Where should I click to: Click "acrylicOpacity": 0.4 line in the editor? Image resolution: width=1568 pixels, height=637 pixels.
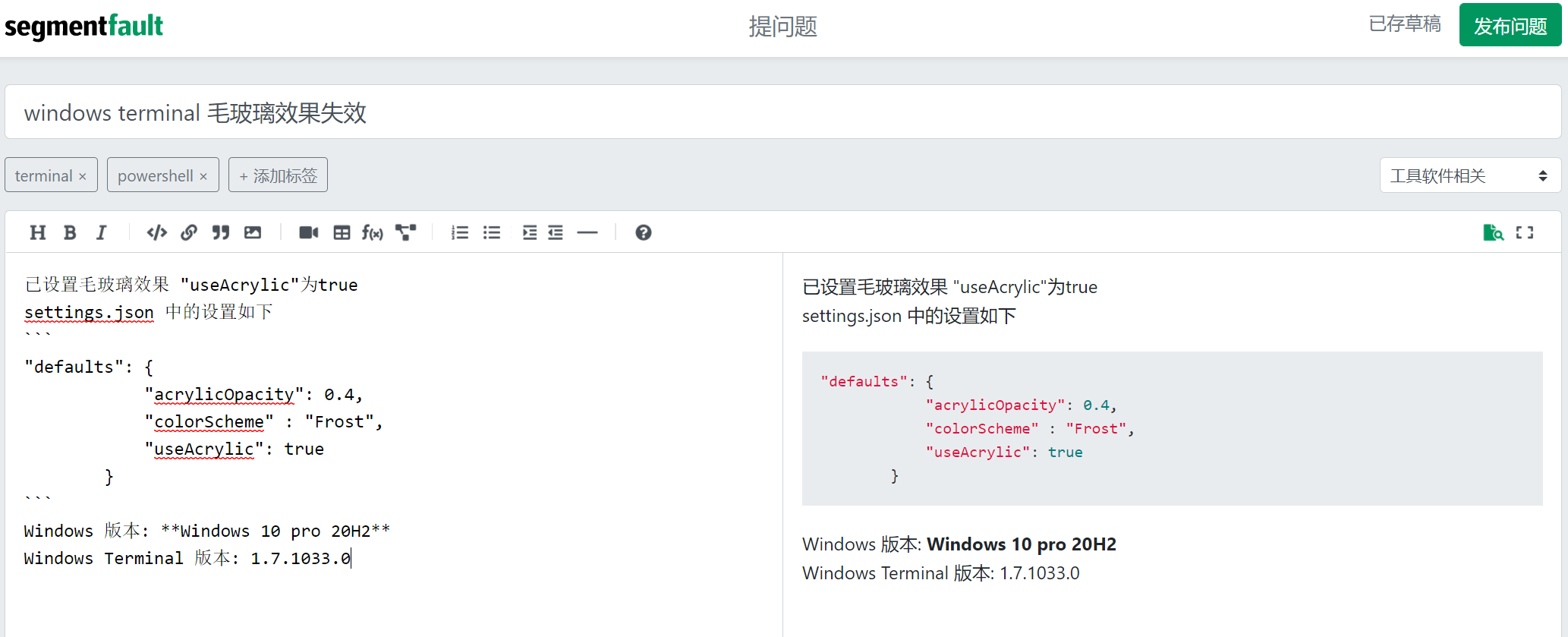click(x=254, y=394)
